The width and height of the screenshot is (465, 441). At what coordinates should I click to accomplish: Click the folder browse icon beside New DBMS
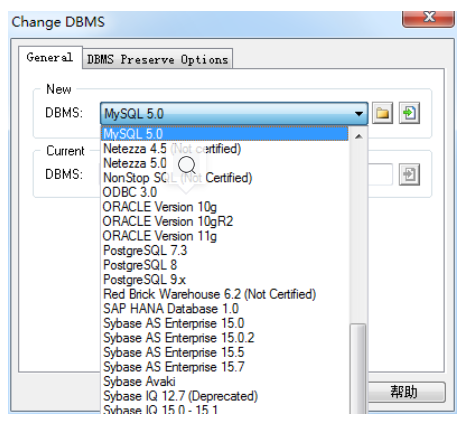pos(382,113)
